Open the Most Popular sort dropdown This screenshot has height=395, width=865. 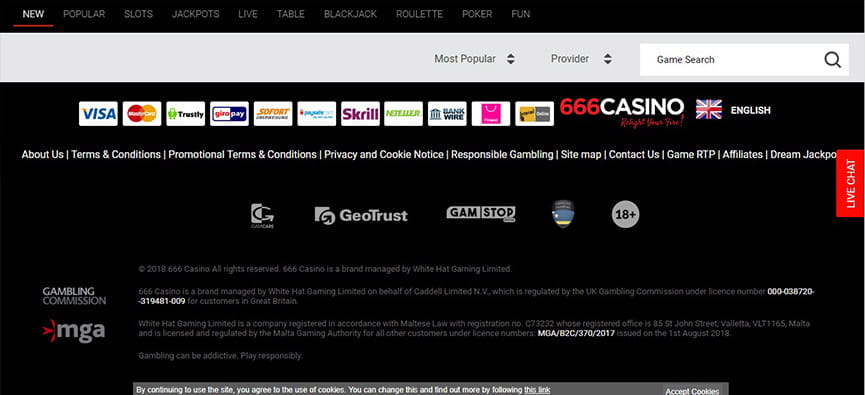(474, 58)
